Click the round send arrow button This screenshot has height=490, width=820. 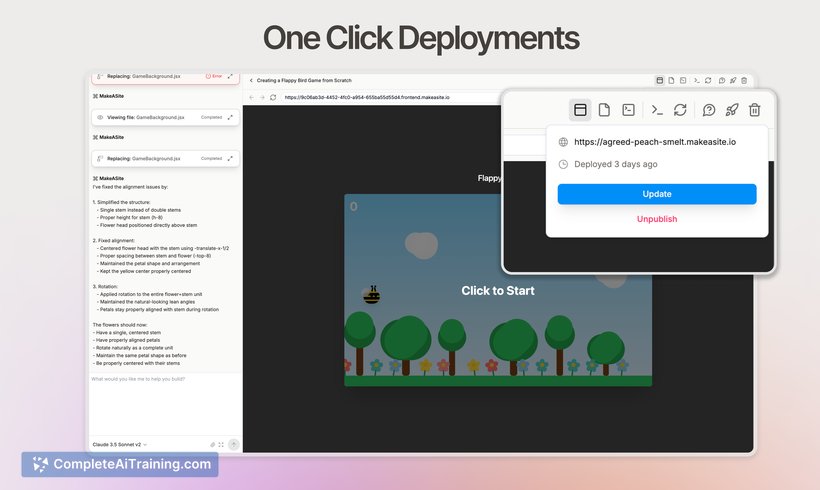[x=234, y=445]
